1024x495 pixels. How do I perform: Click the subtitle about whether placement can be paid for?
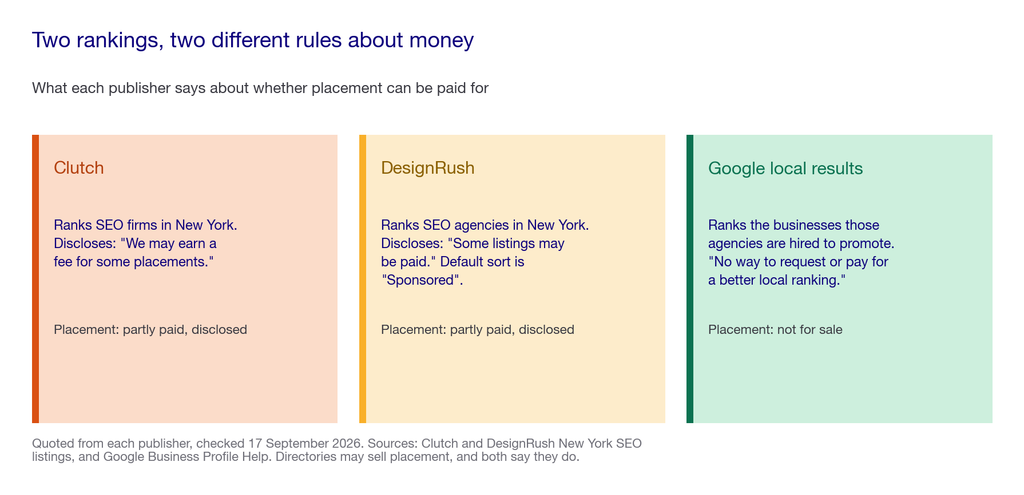(x=260, y=88)
